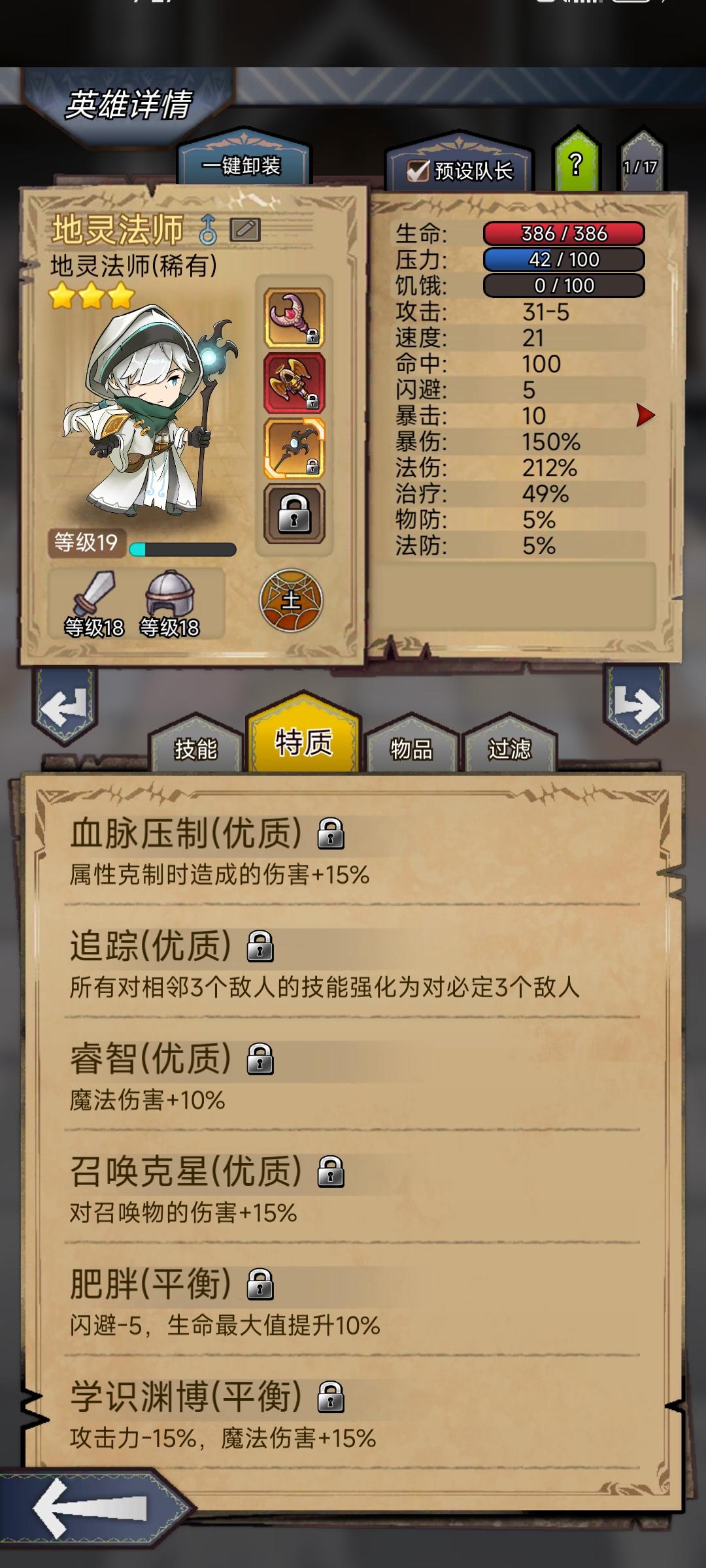This screenshot has height=1568, width=706.
Task: Select the pink crescent equipment slot
Action: pos(294,318)
